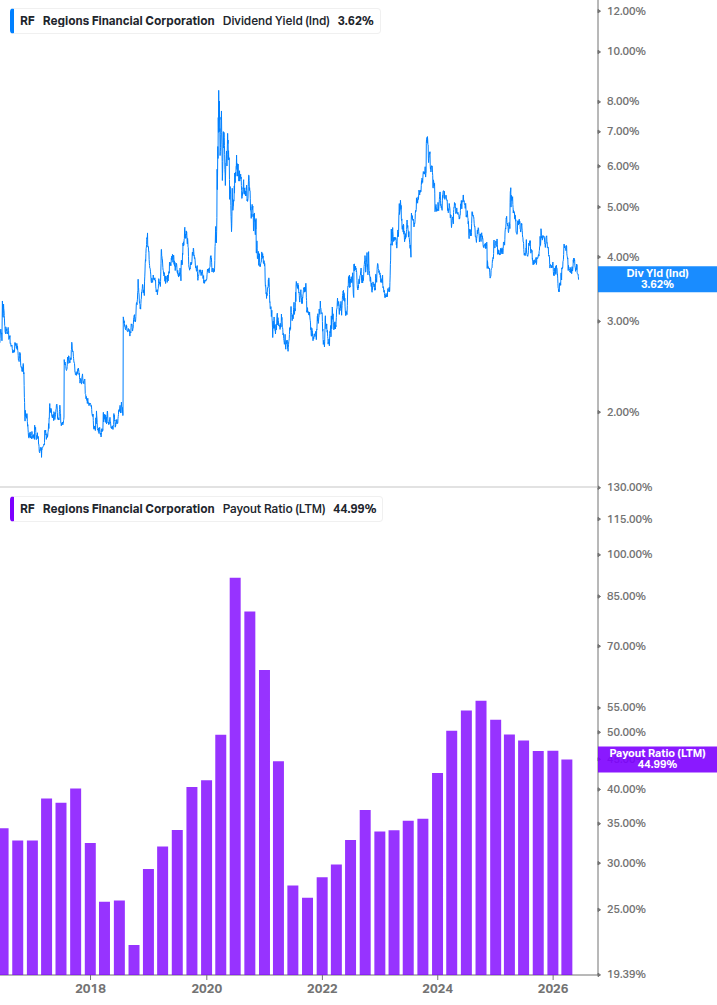
Task: Click the 70.00% tick on the payout axis
Action: [x=626, y=646]
